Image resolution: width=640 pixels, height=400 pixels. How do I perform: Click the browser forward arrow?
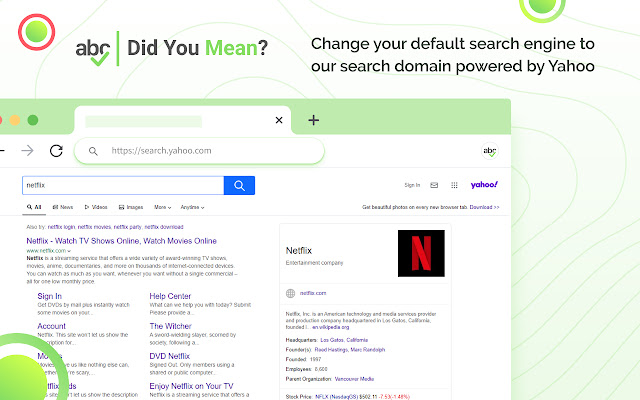(x=28, y=151)
